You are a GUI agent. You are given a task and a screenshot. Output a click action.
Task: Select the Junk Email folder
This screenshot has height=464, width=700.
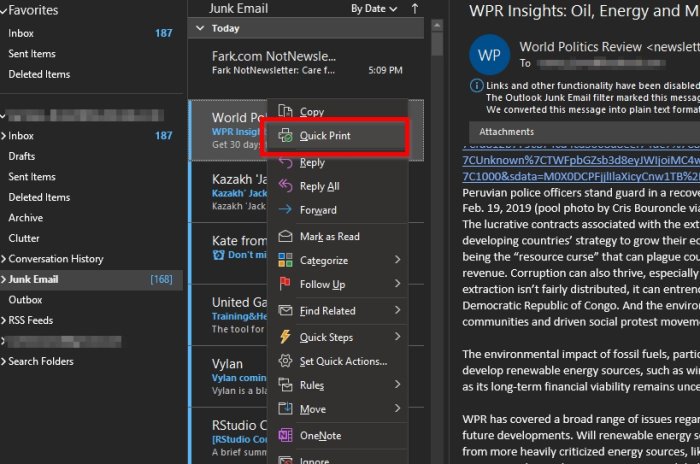pos(91,280)
